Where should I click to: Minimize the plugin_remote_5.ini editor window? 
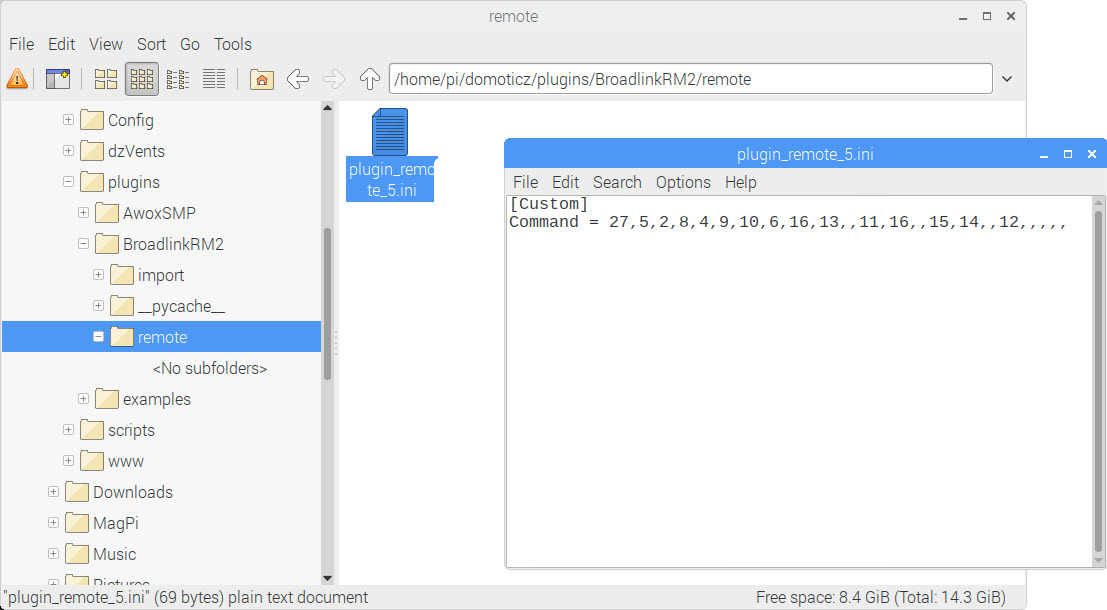point(1043,155)
